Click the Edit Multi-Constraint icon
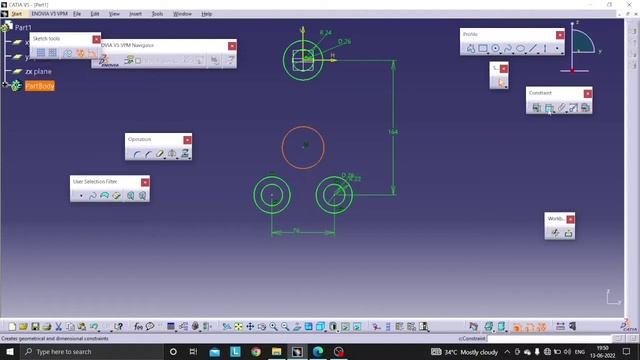 point(585,108)
